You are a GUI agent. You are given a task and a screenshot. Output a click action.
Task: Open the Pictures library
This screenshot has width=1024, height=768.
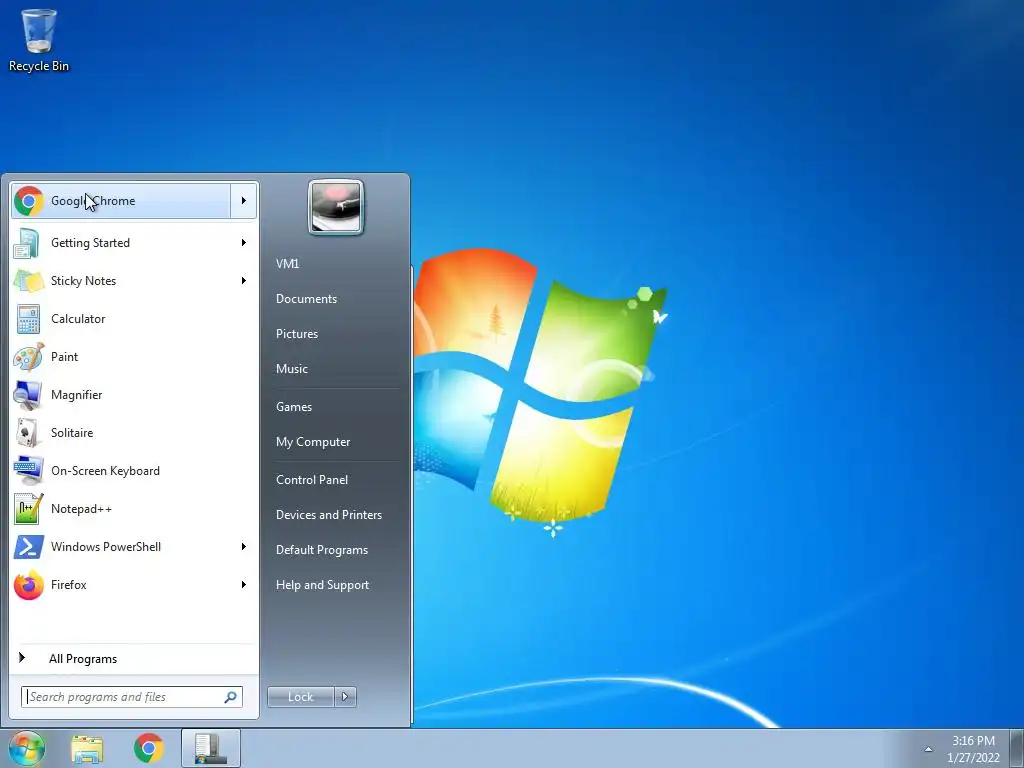tap(297, 334)
